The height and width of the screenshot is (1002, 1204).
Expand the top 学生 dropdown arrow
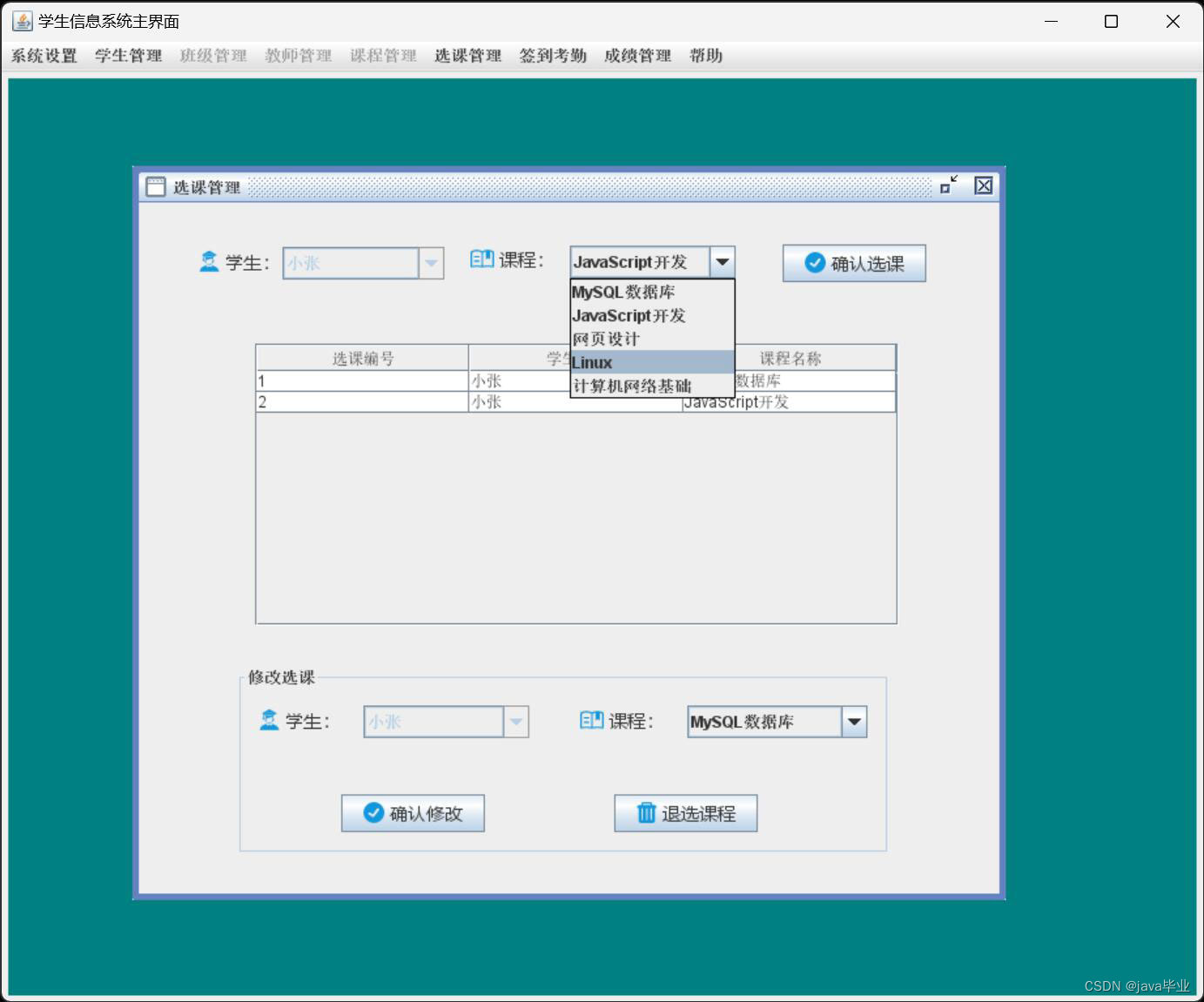(431, 263)
